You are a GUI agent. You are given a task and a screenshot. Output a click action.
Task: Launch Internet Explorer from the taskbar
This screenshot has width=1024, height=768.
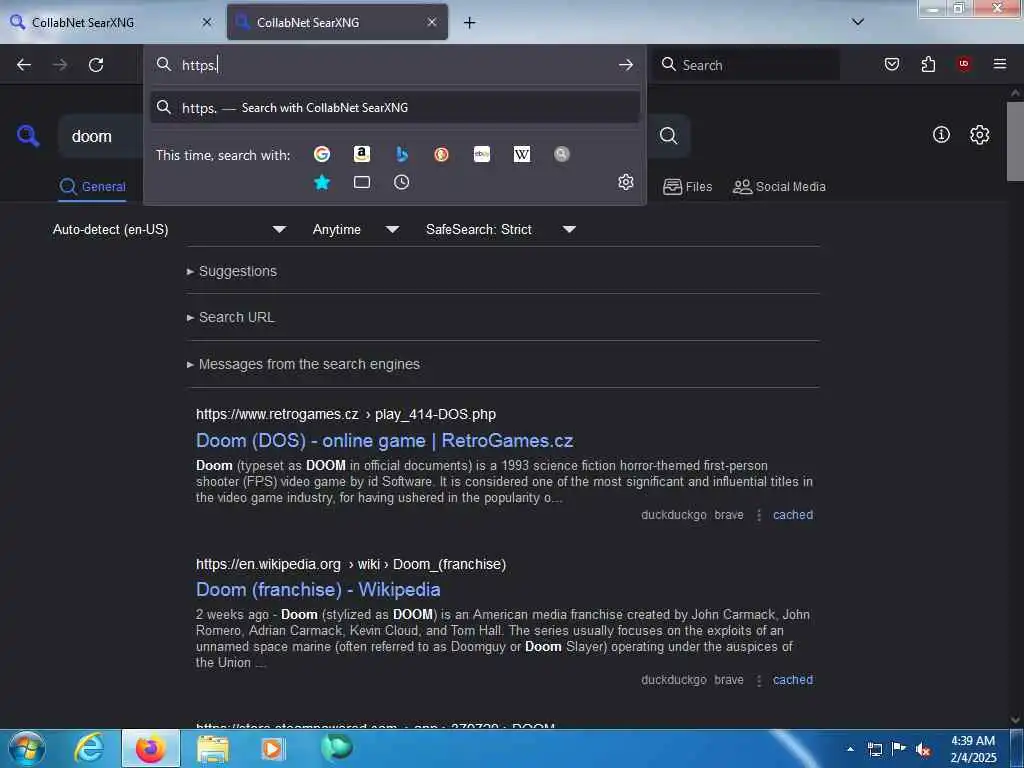pos(89,748)
